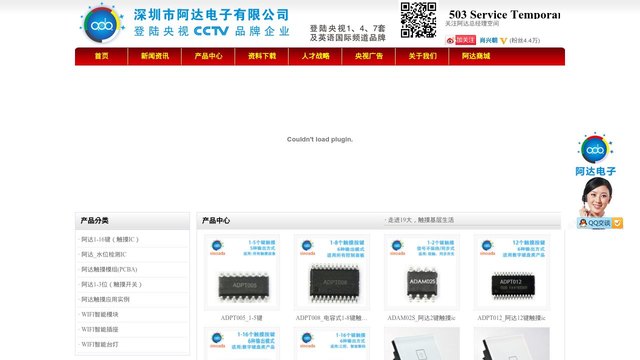Open the ADPT005 chip product thumbnail

tap(242, 272)
